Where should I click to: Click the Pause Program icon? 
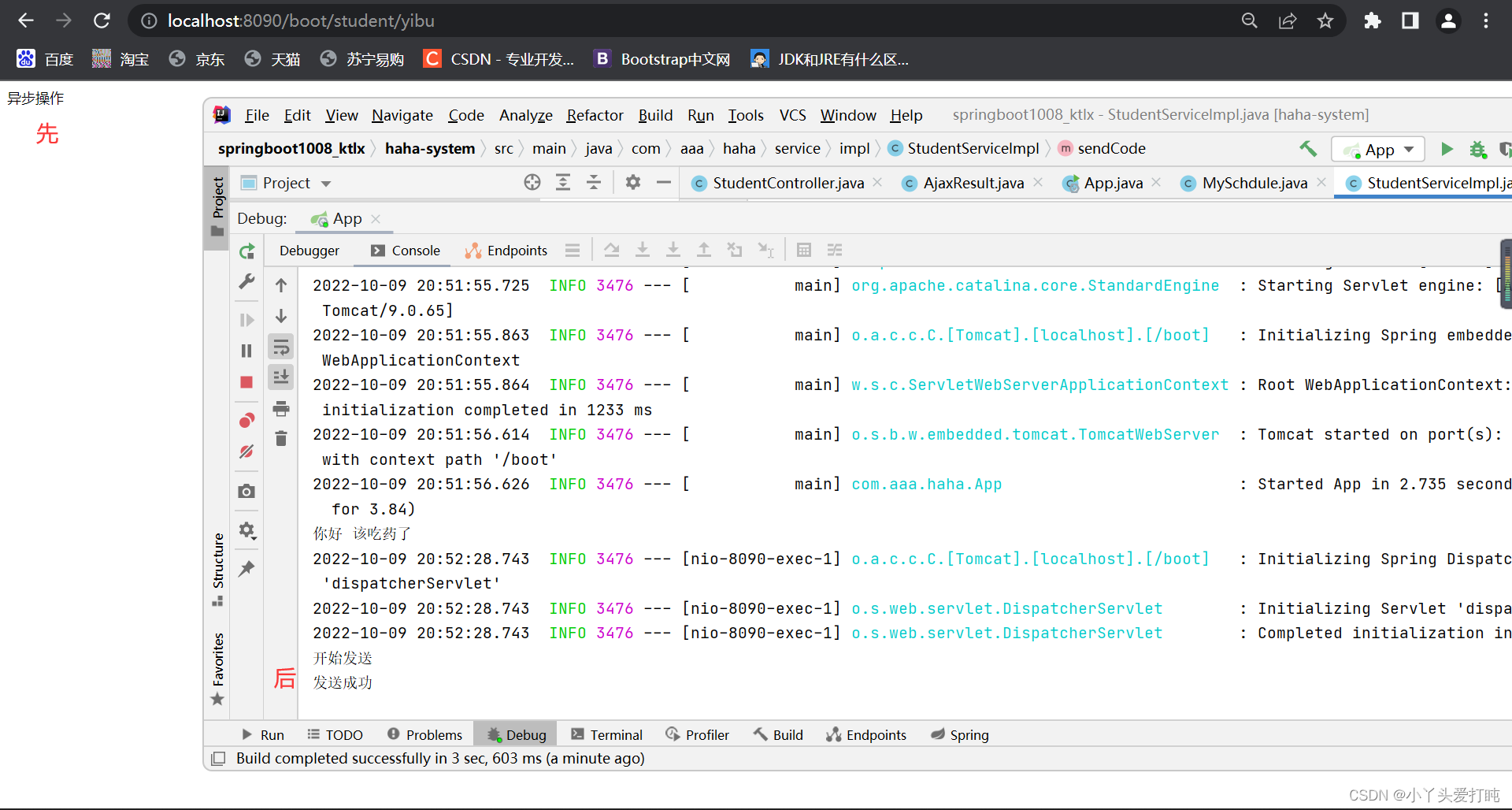coord(246,351)
